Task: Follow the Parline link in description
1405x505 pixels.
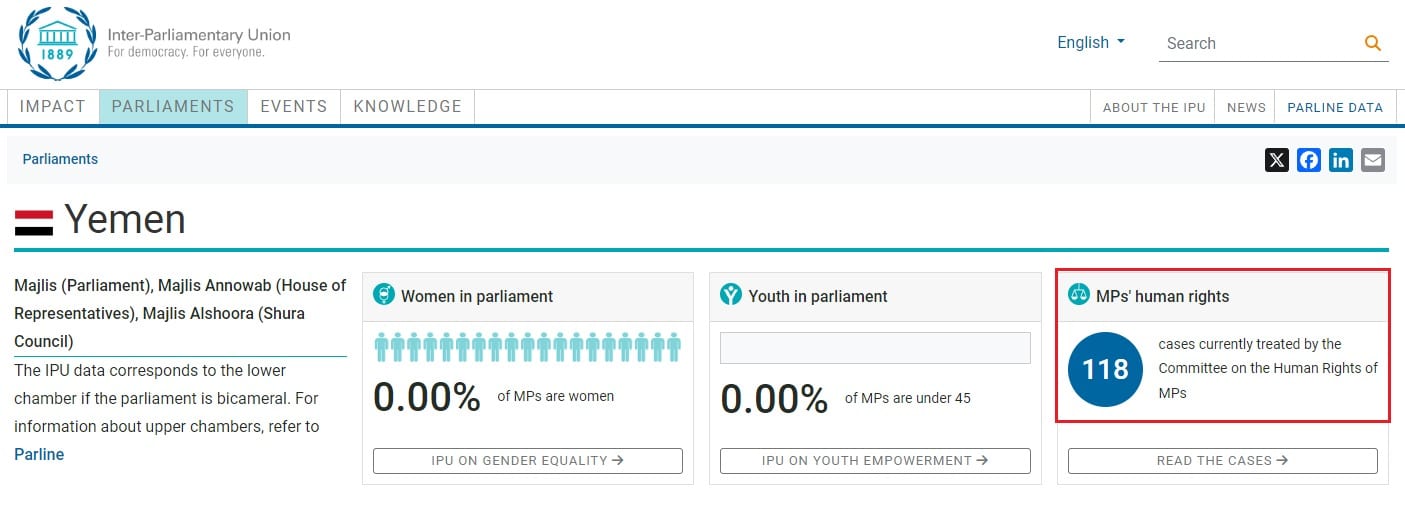Action: (x=39, y=454)
